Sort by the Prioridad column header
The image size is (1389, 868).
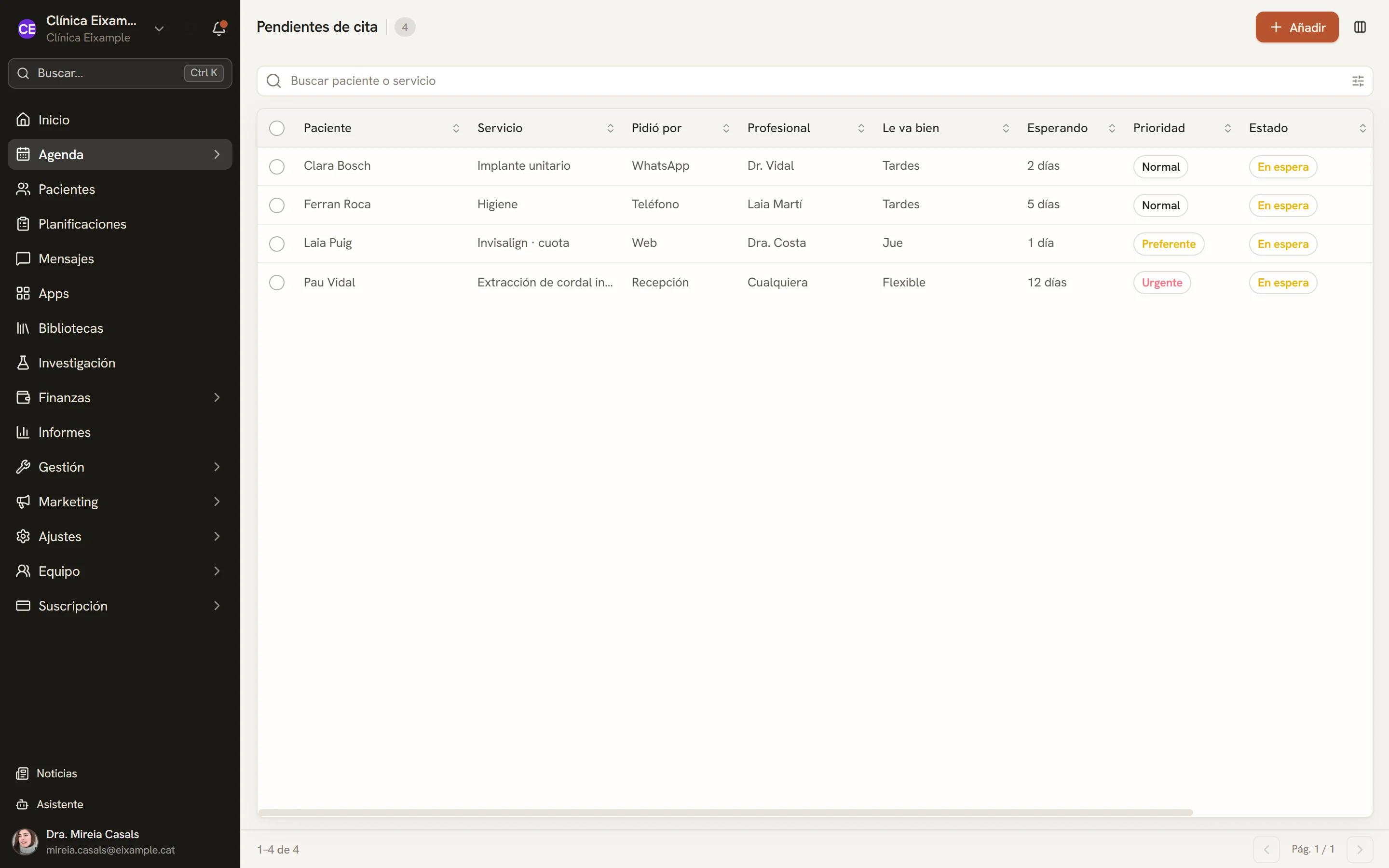tap(1182, 128)
